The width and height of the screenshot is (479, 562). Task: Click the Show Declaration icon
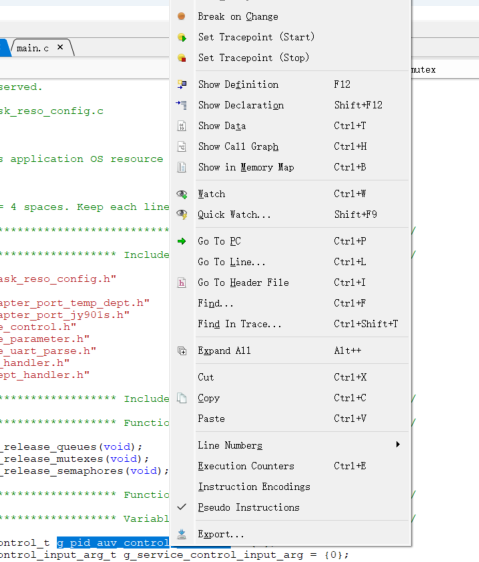181,105
